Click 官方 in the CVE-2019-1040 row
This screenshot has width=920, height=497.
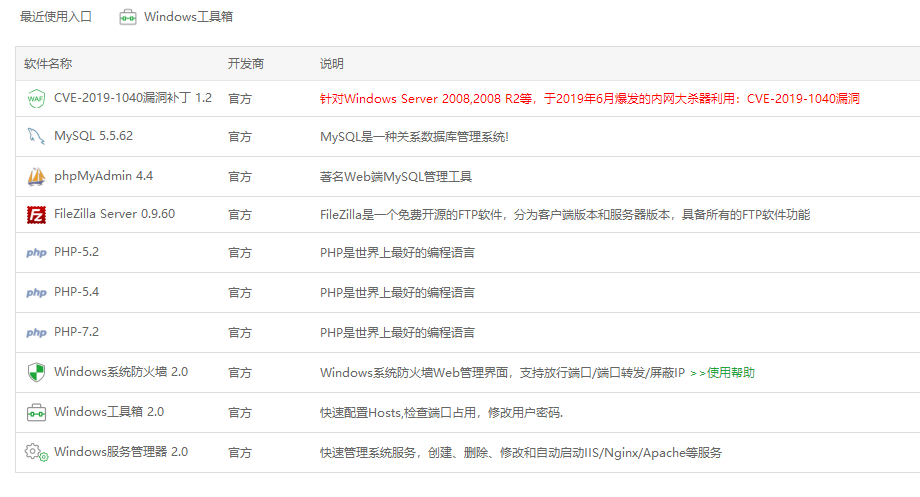[239, 99]
